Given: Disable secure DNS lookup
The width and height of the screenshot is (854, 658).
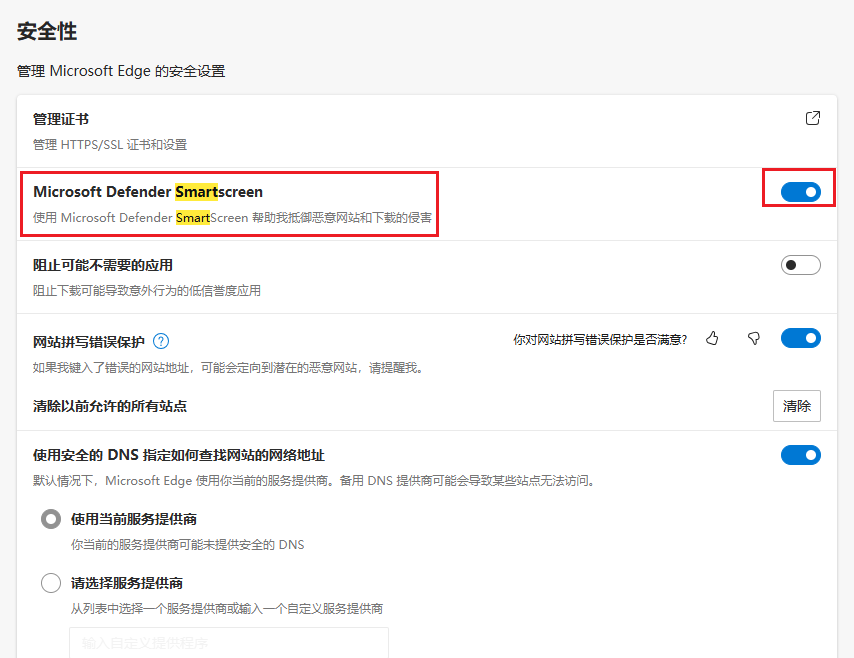Looking at the screenshot, I should click(x=800, y=455).
